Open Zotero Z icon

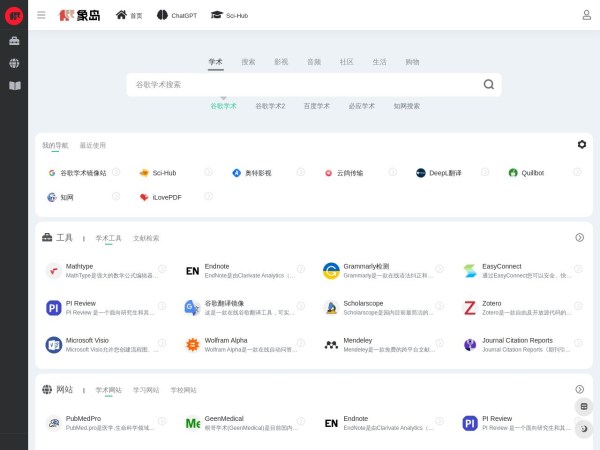470,308
